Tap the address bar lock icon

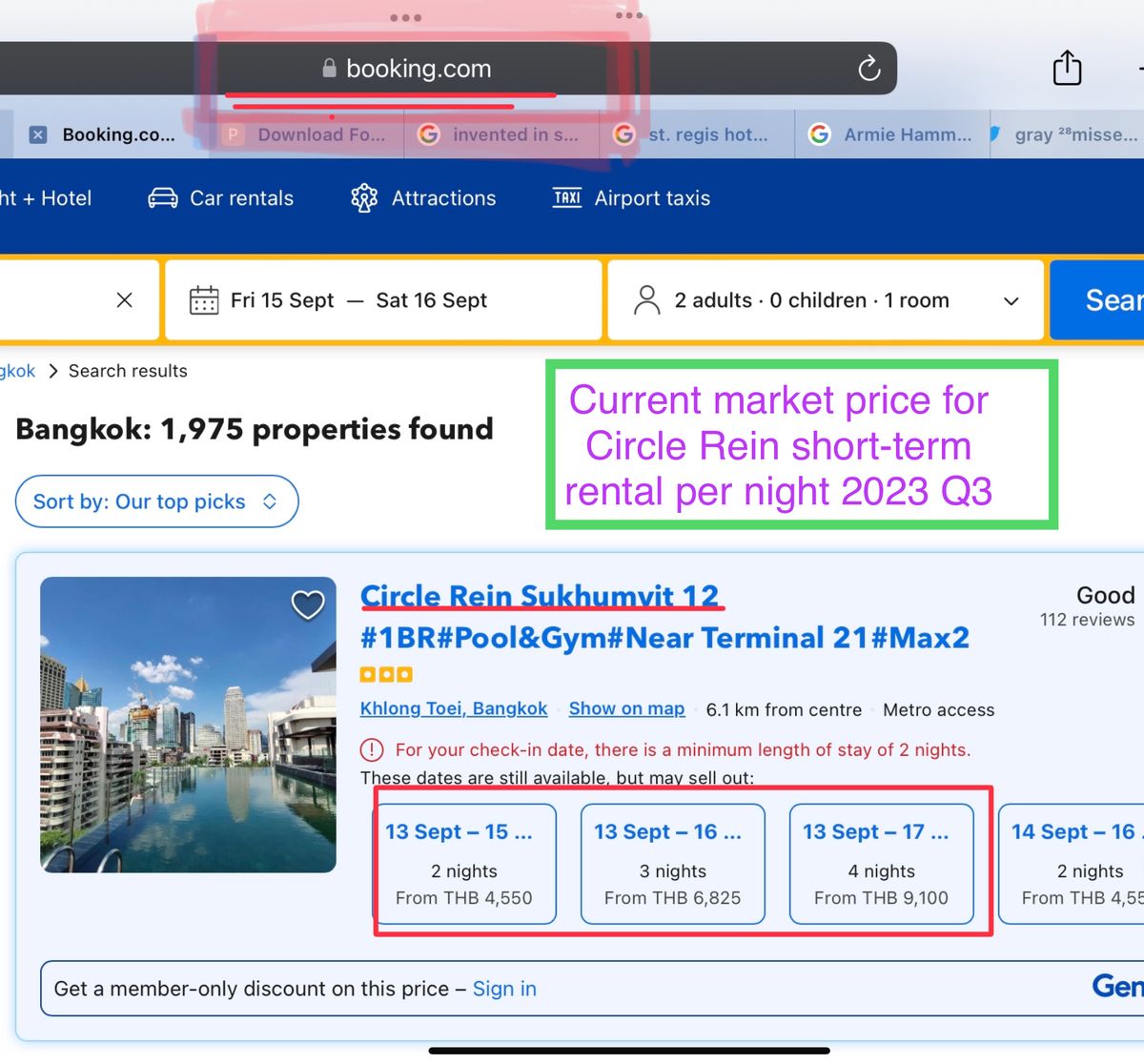(x=329, y=69)
